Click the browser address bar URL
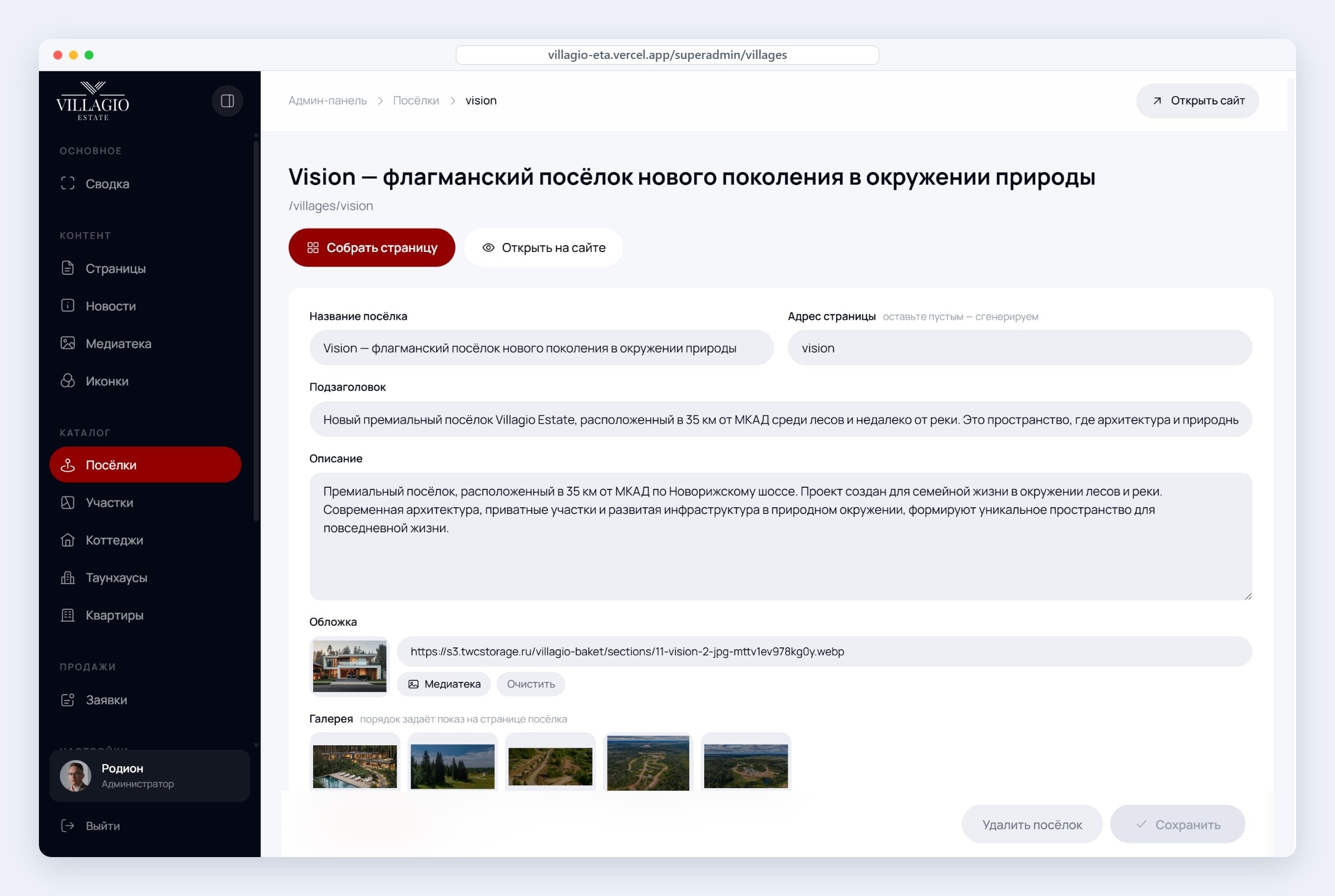This screenshot has width=1335, height=896. (667, 55)
